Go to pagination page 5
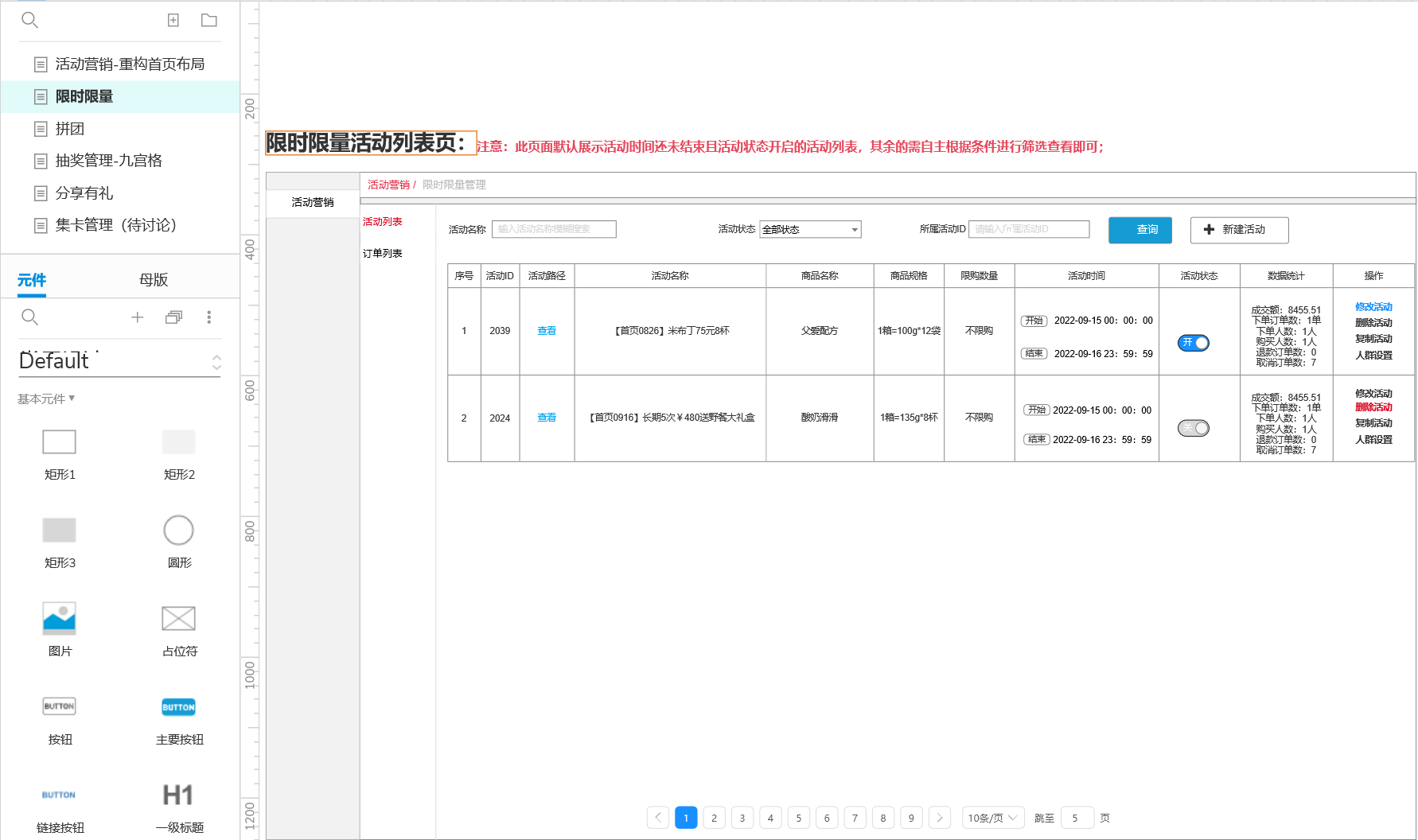Image resolution: width=1418 pixels, height=840 pixels. point(799,818)
